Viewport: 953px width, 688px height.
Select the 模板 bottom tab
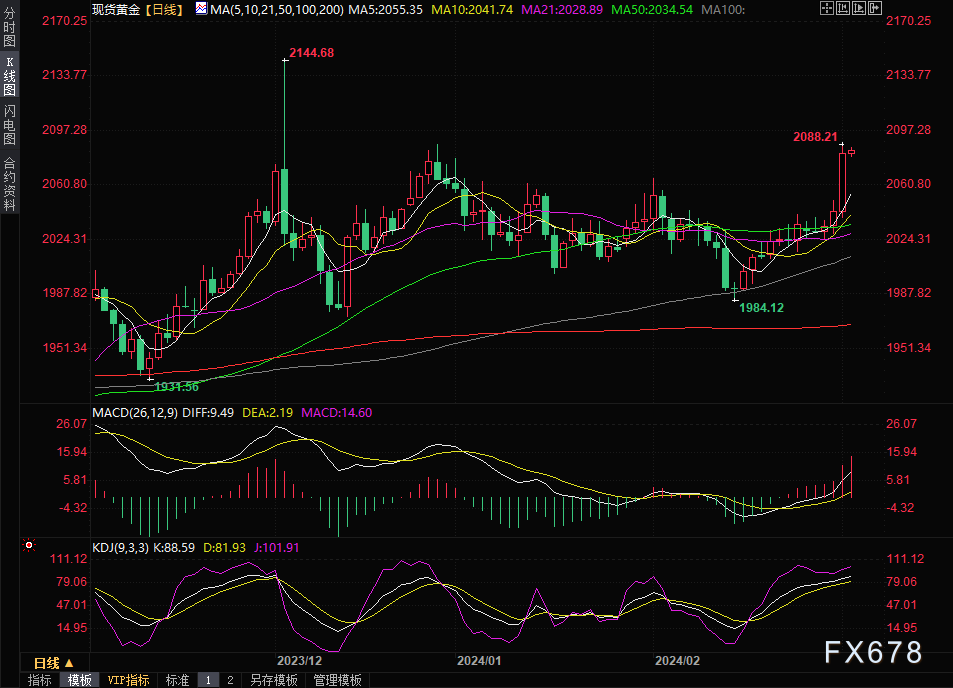(x=79, y=680)
